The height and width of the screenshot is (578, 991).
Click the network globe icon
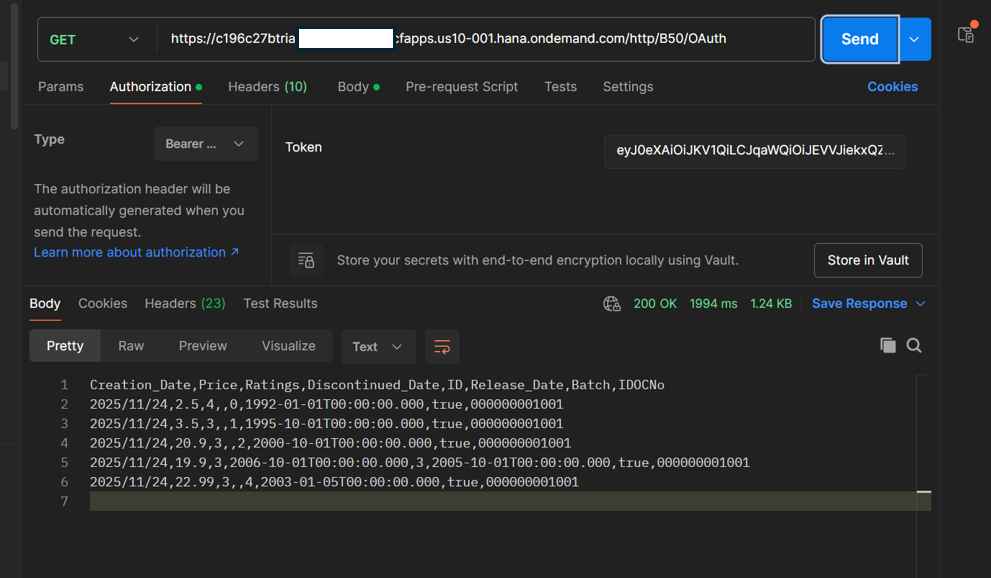tap(612, 304)
